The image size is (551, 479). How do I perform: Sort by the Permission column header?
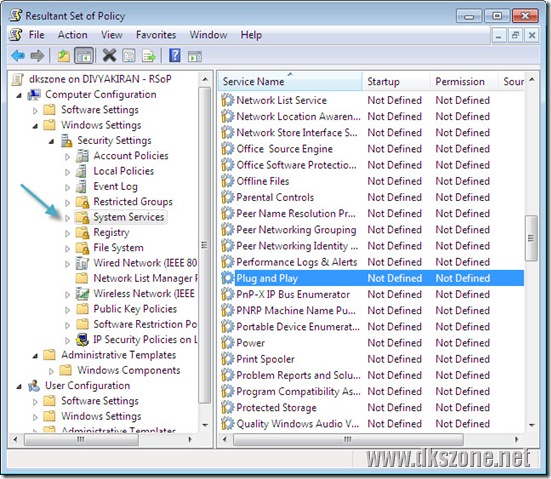[x=464, y=81]
